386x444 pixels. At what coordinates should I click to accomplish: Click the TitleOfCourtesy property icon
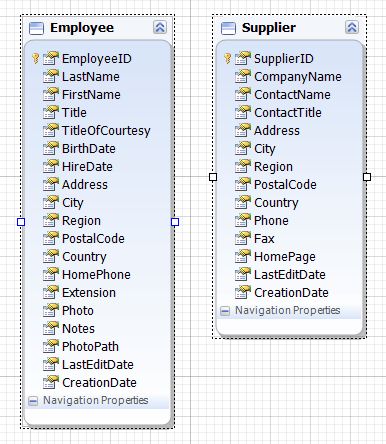point(51,130)
